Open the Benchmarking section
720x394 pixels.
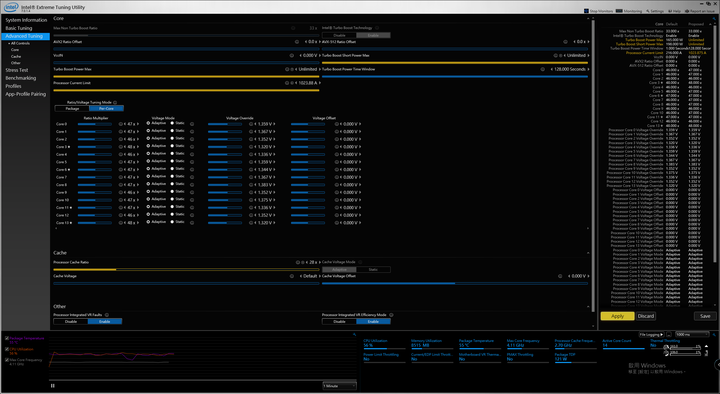[21, 78]
